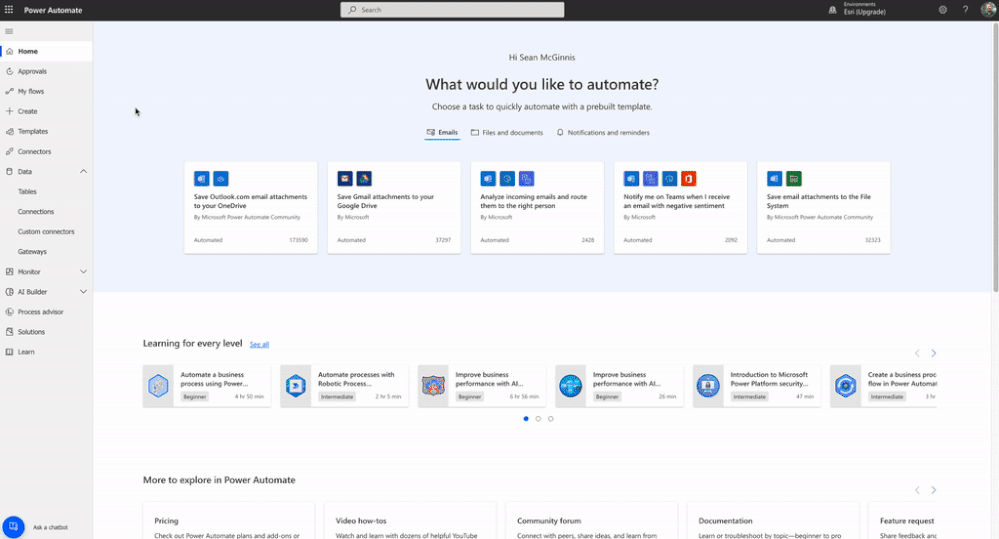Open Custom connectors under Data
This screenshot has height=539, width=999.
coord(46,231)
